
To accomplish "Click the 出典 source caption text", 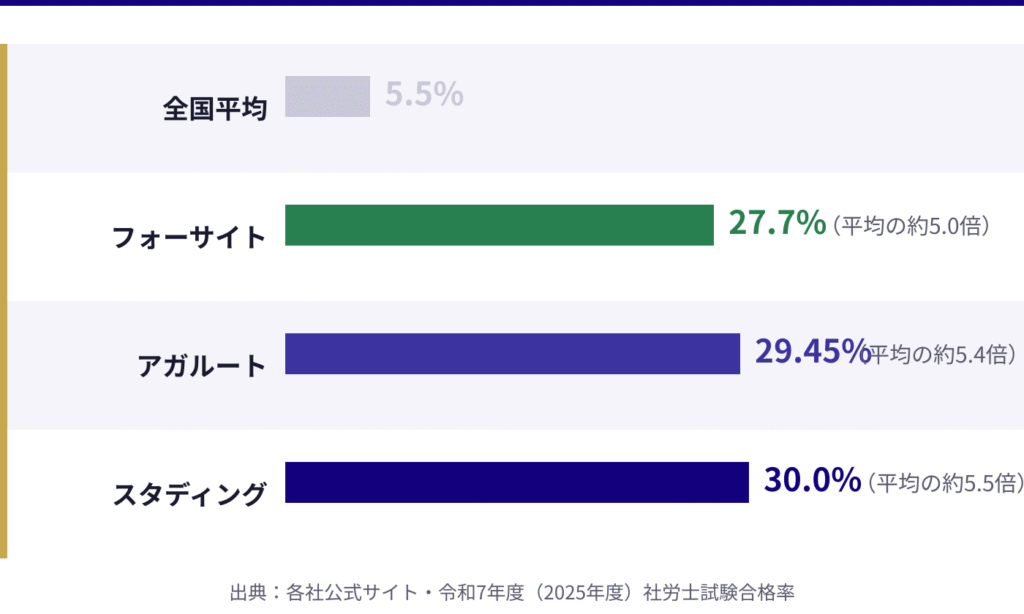I will tap(511, 592).
